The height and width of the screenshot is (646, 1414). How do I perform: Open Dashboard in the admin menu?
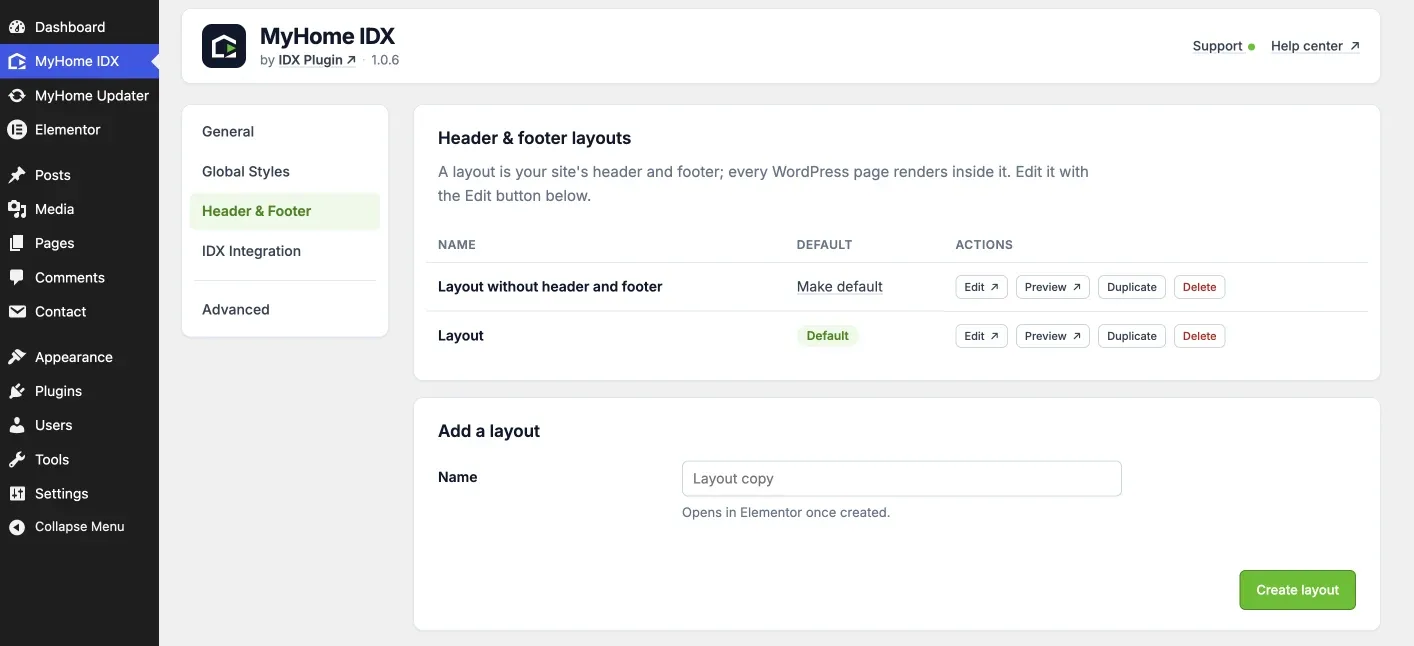pos(79,27)
